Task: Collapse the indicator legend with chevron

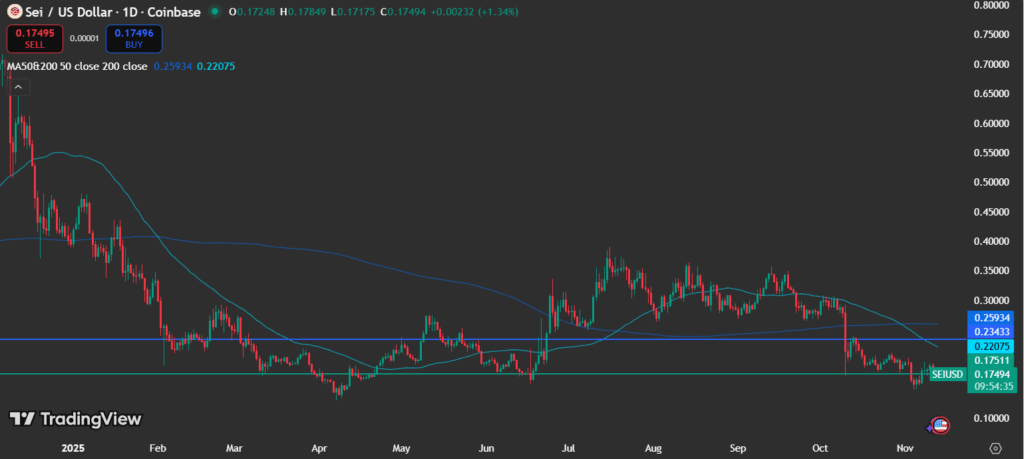Action: 17,87
